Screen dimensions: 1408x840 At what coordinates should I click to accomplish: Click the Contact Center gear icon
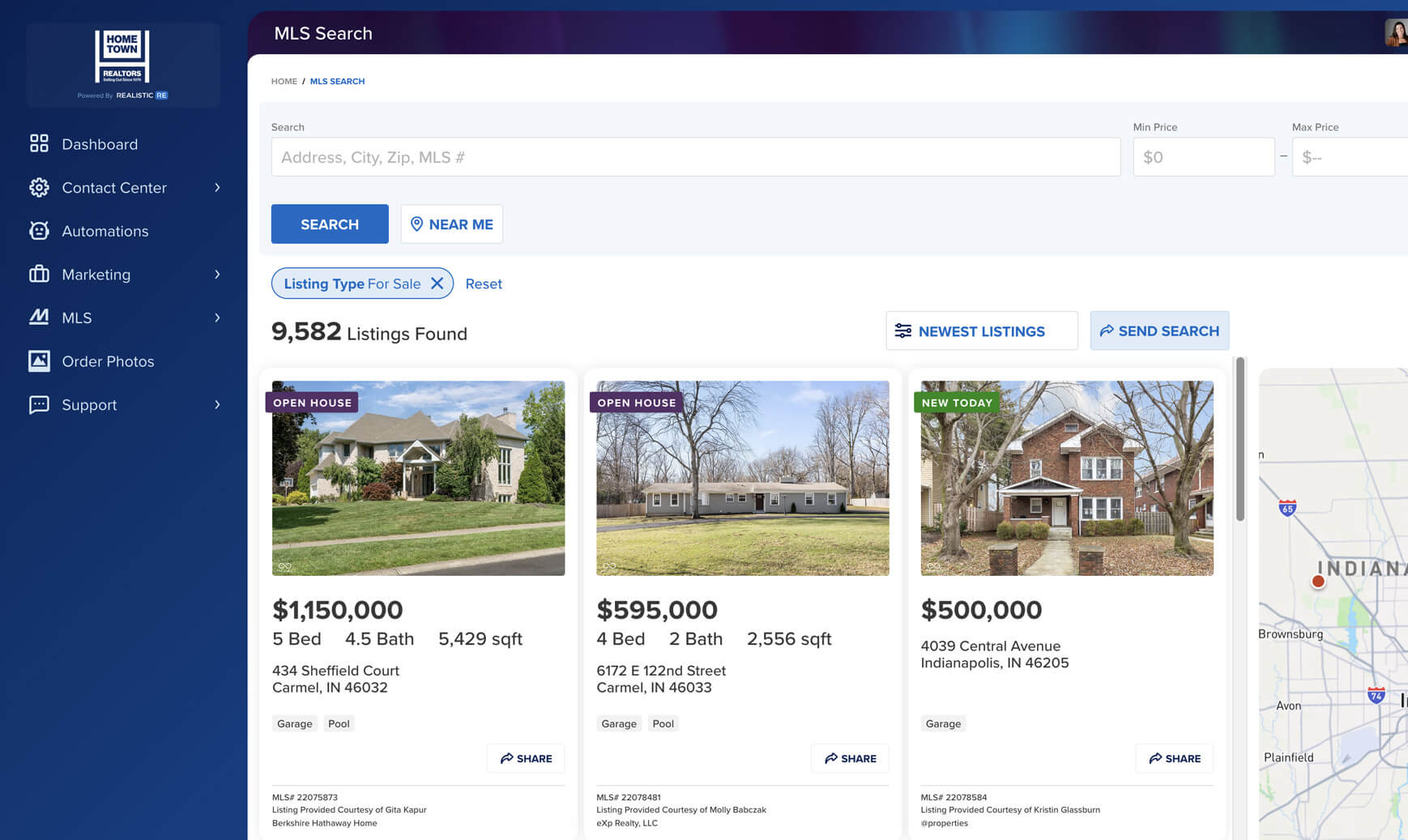39,187
